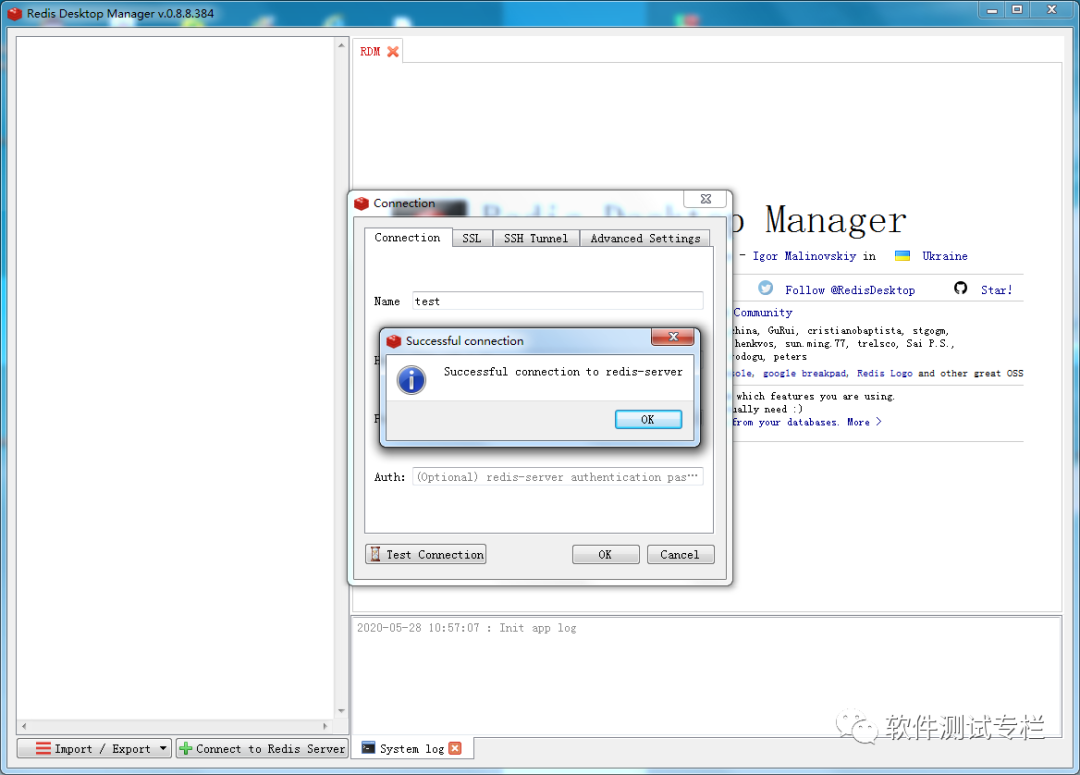Screen dimensions: 1080x775
Task: Switch to the SSH Tunnel tab
Action: [x=536, y=238]
